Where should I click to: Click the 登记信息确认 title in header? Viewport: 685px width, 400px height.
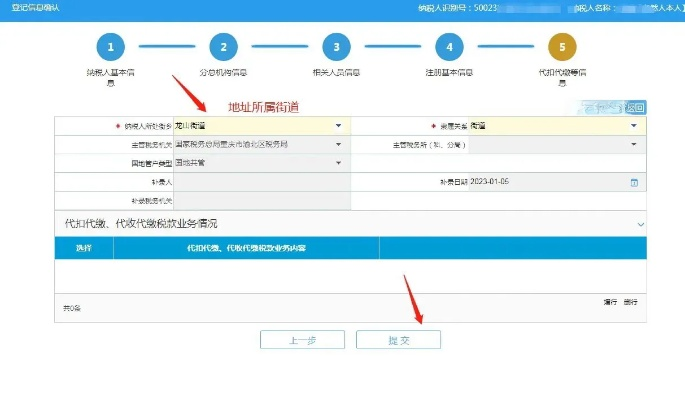pos(35,7)
